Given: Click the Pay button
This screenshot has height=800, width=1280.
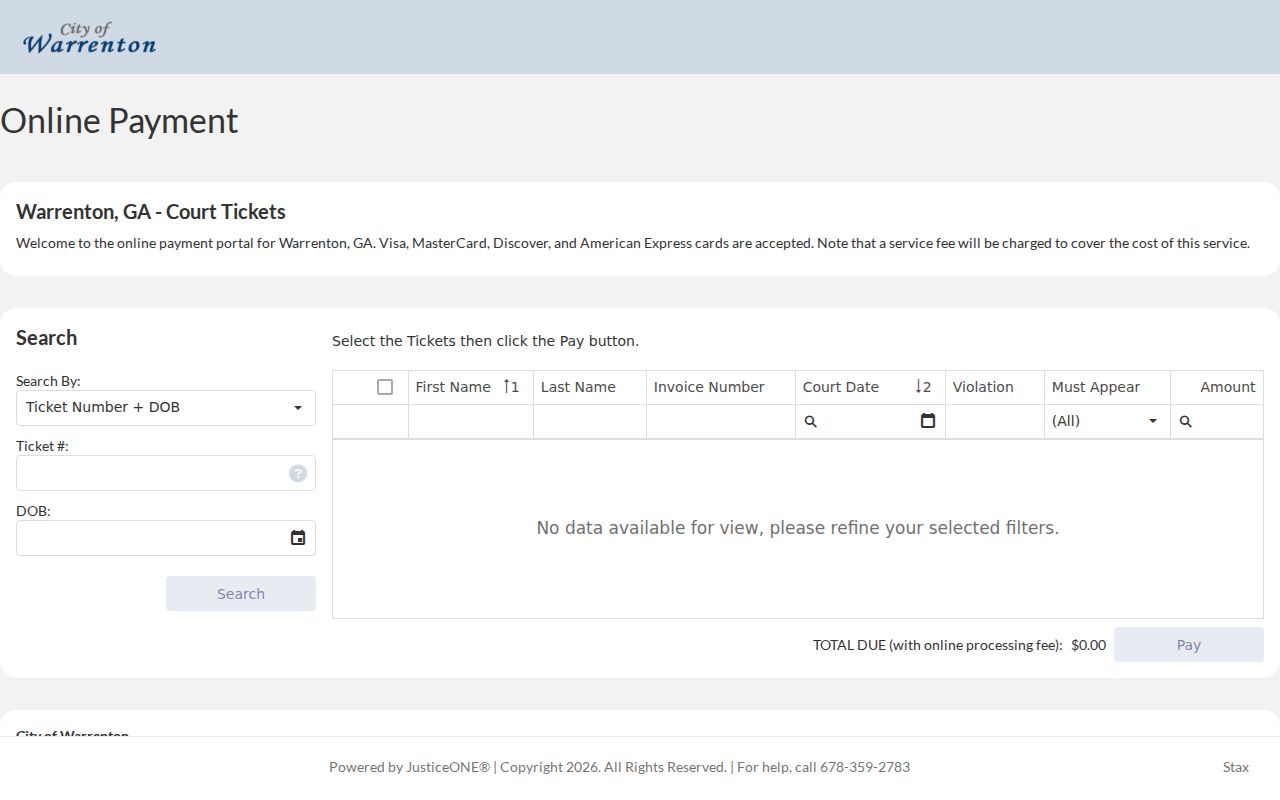Looking at the screenshot, I should pyautogui.click(x=1189, y=645).
